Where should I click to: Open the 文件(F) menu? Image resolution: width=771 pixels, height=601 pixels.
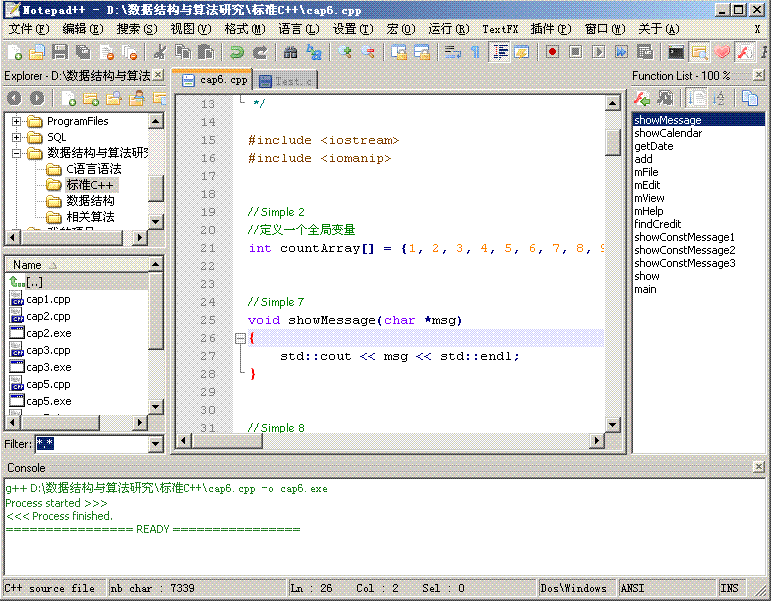pos(29,29)
